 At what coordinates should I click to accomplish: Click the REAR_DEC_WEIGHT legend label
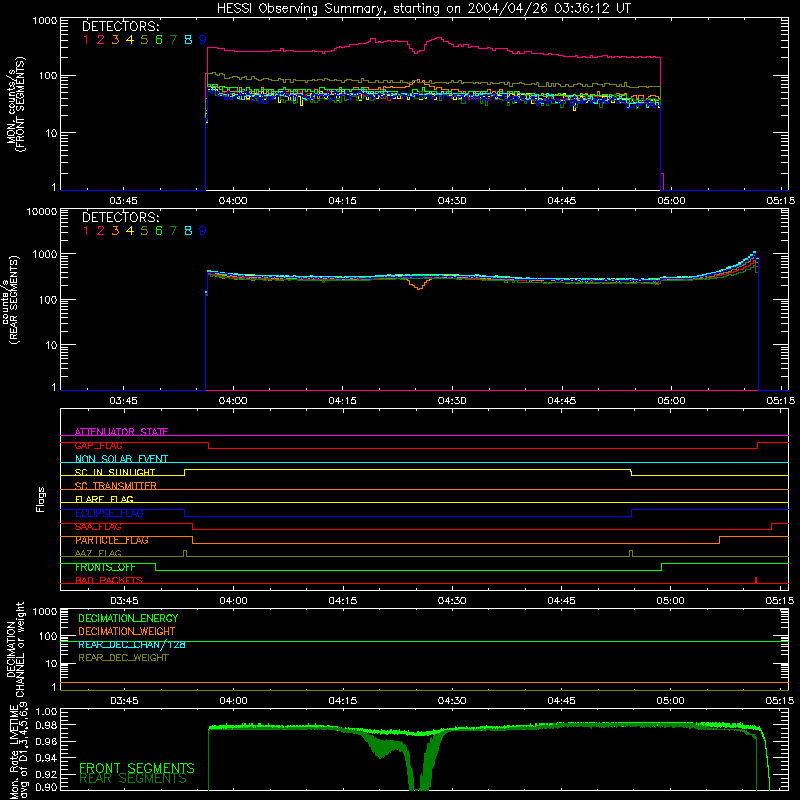pyautogui.click(x=123, y=658)
